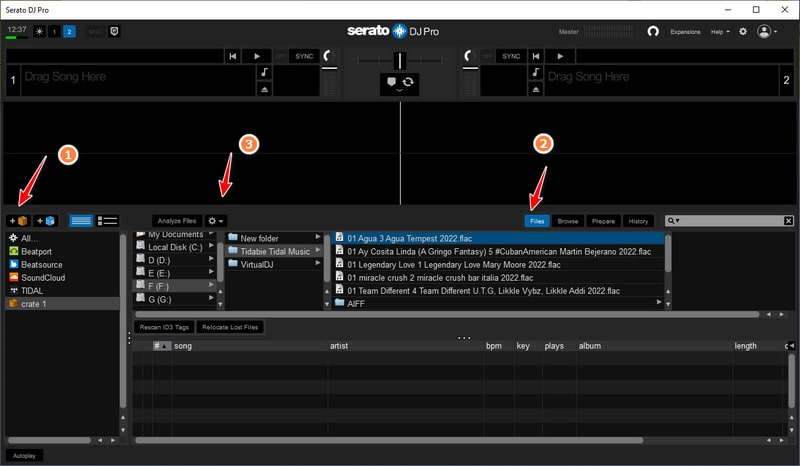Turn sync OFF on deck 1

[280, 56]
